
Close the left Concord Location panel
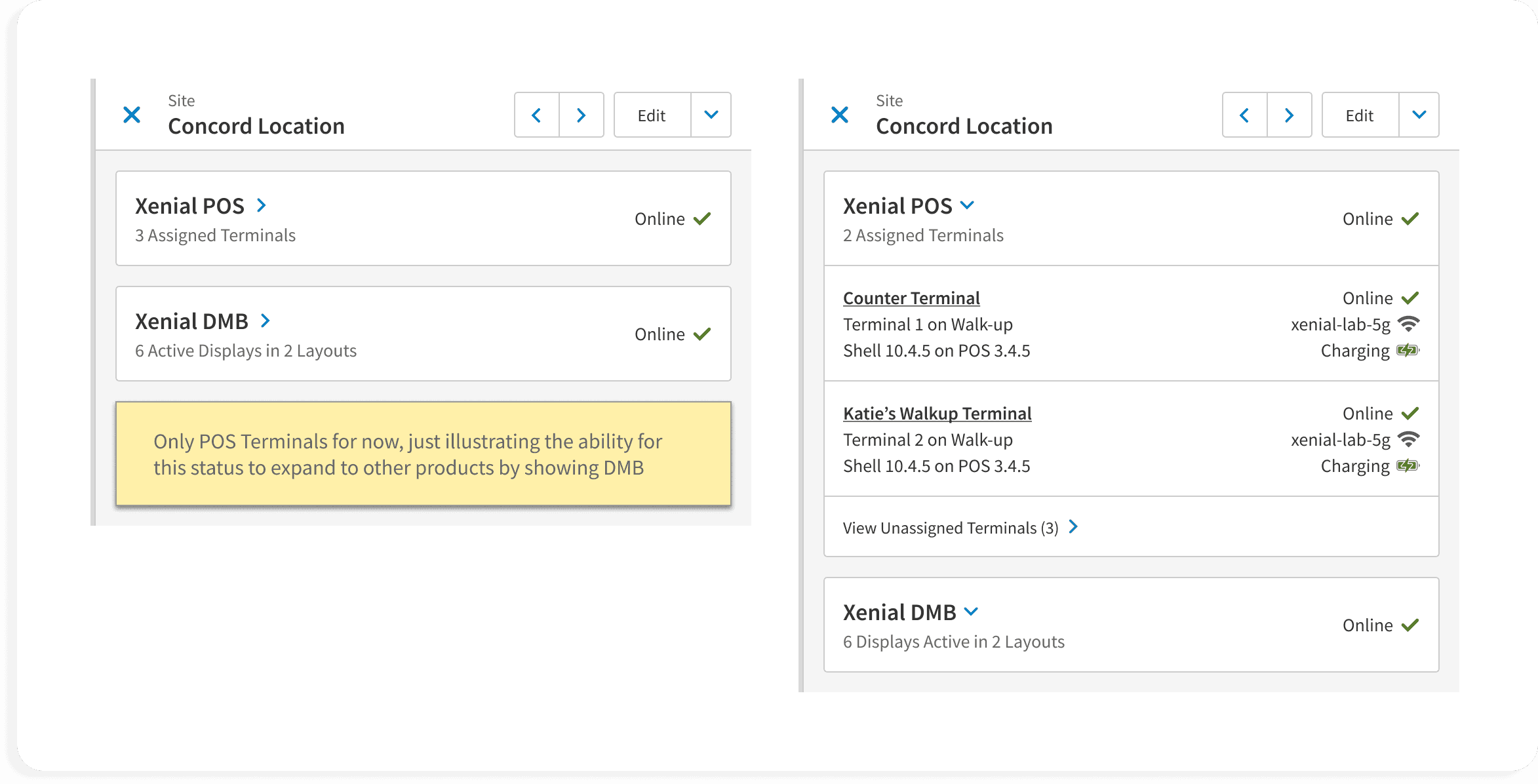[x=132, y=115]
